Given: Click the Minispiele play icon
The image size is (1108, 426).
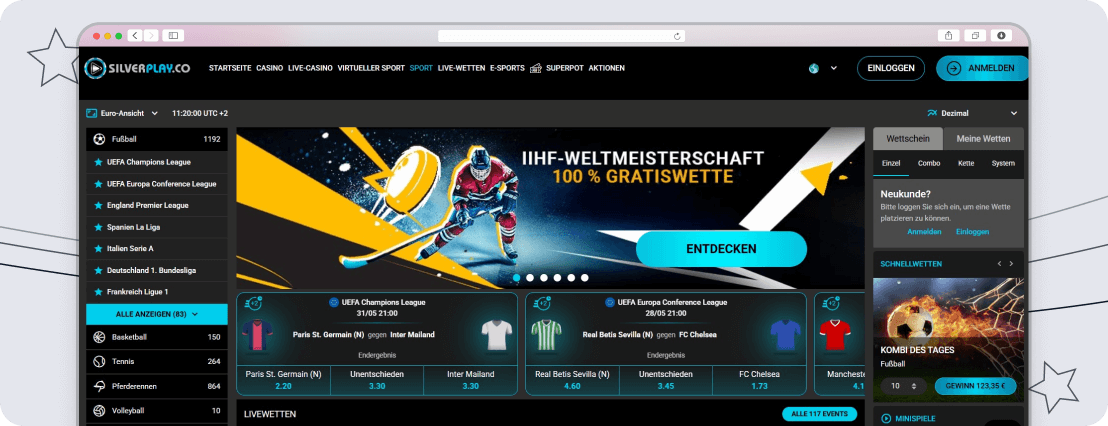Looking at the screenshot, I should [x=885, y=418].
